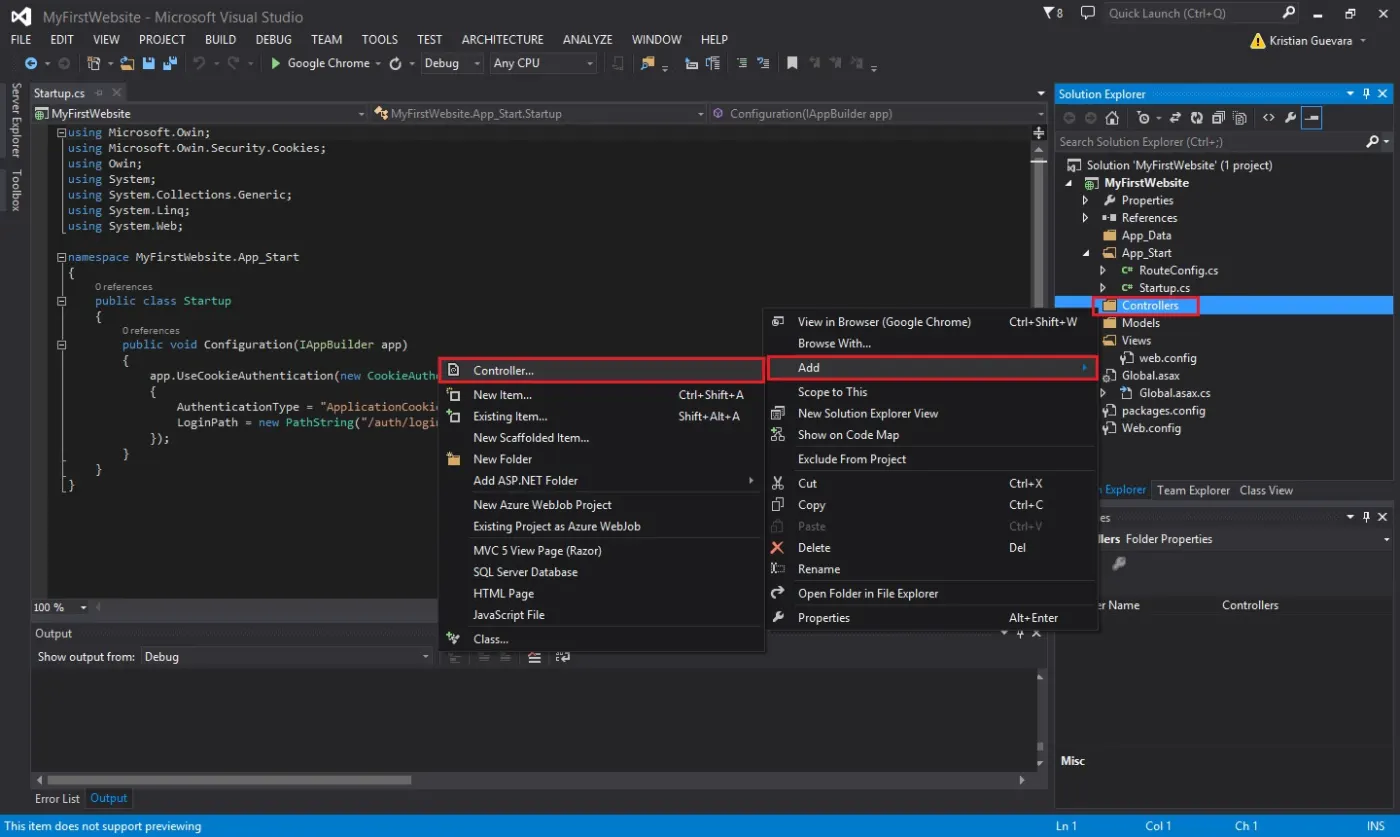Image resolution: width=1400 pixels, height=837 pixels.
Task: Click the Search Solution Explorer field
Action: pyautogui.click(x=1211, y=142)
